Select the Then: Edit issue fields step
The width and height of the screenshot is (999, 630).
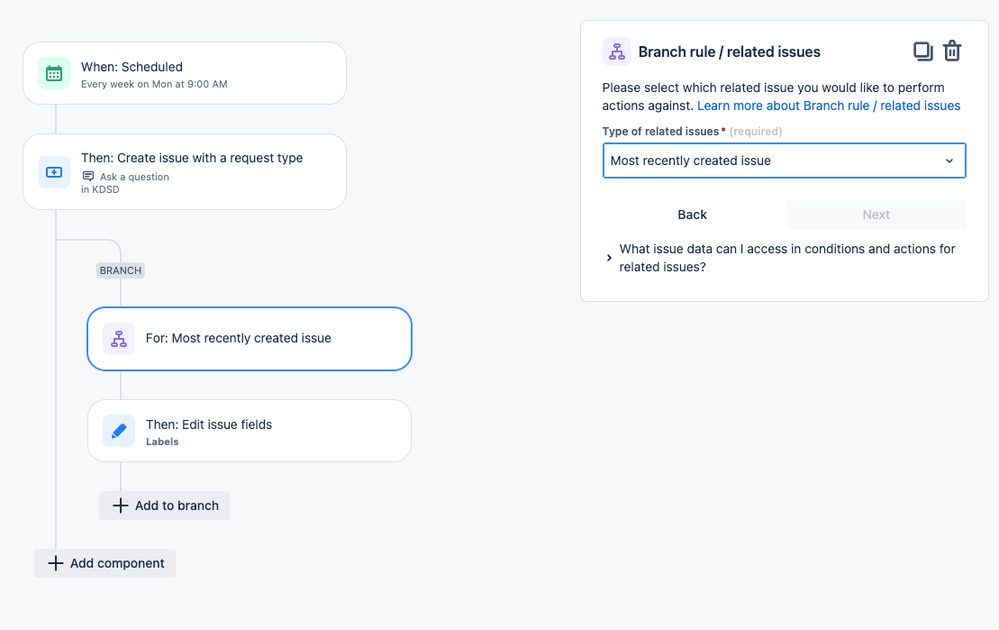(x=260, y=431)
